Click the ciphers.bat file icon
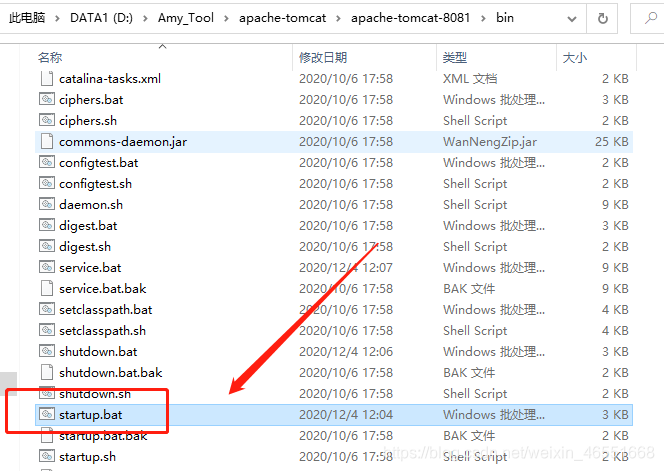This screenshot has height=471, width=664. [47, 100]
